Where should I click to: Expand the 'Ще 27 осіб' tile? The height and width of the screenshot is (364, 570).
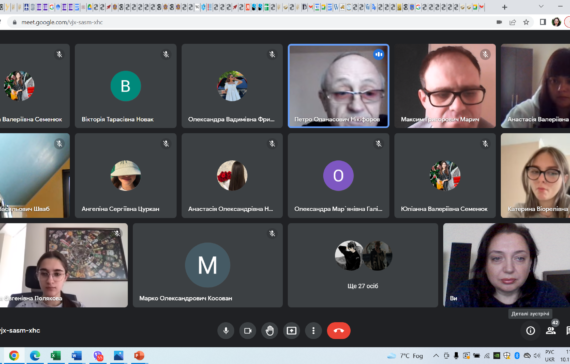[x=363, y=265]
